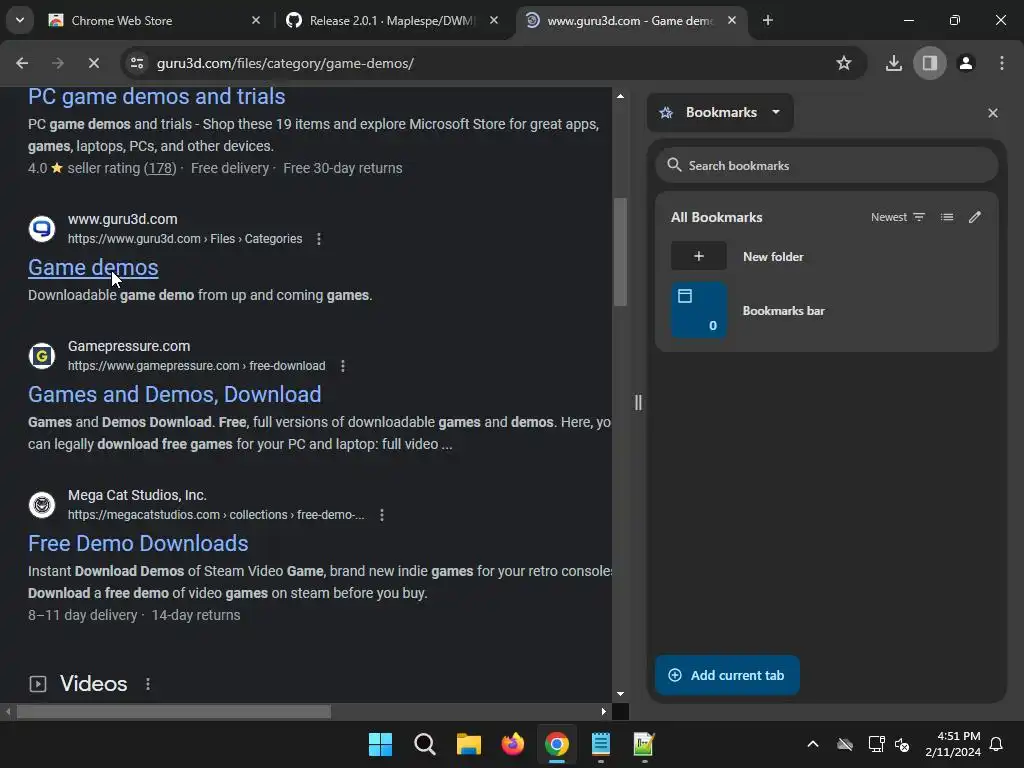This screenshot has width=1024, height=768.
Task: Open Bookmarks side panel dropdown
Action: [720, 112]
